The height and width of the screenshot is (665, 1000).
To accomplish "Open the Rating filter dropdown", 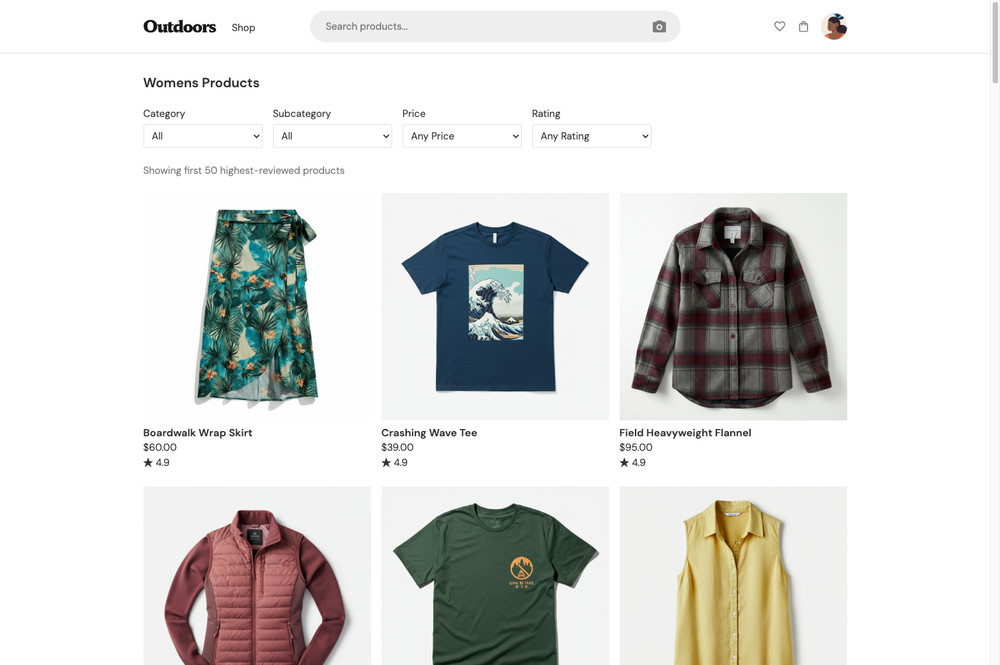I will tap(591, 136).
